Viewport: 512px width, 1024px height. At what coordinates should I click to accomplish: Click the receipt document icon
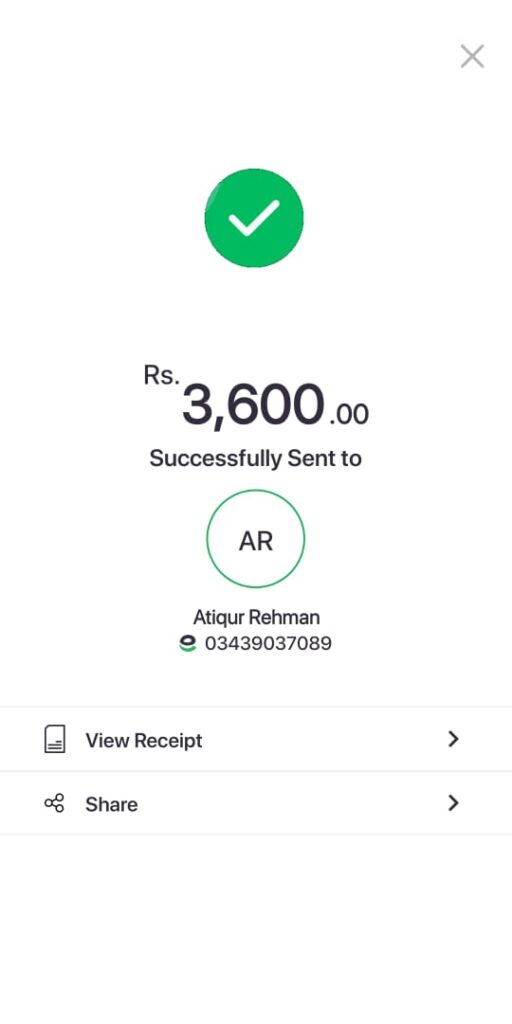[x=55, y=739]
